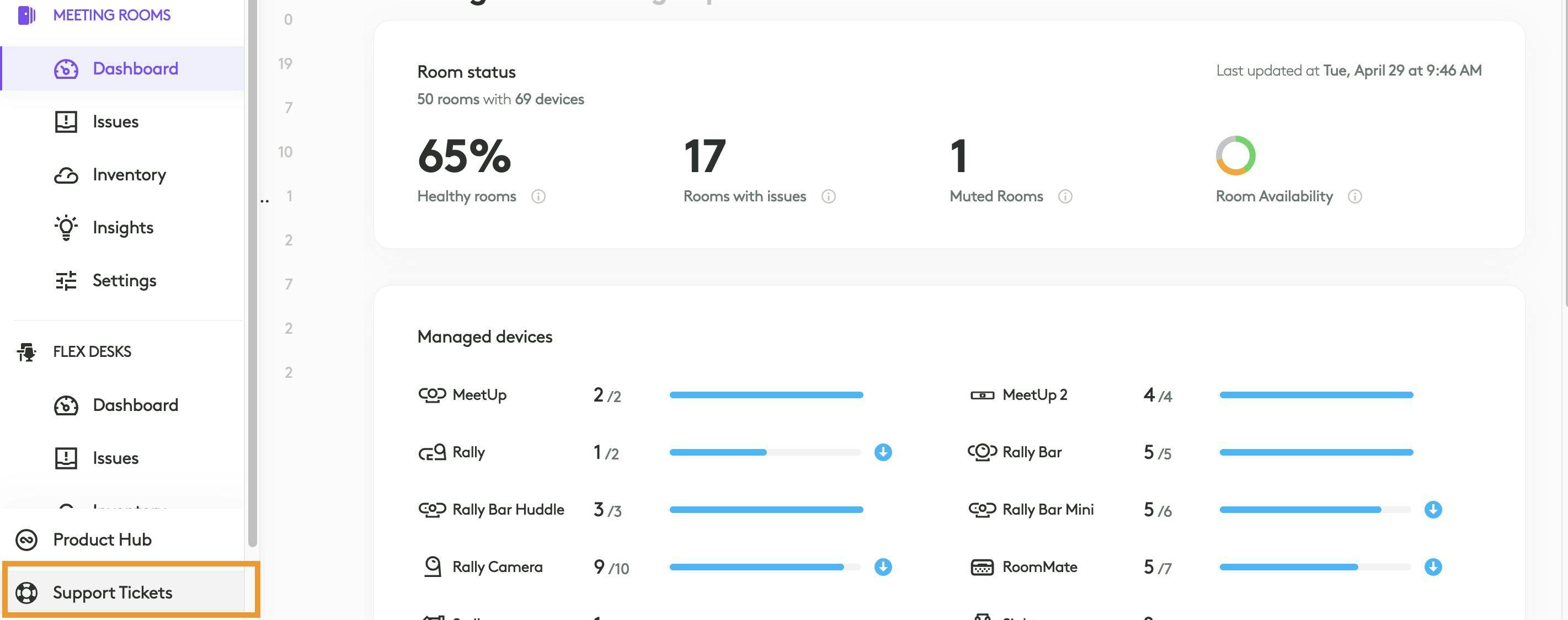Click the Rooms with issues info icon
Viewport: 1568px width, 620px height.
point(828,196)
